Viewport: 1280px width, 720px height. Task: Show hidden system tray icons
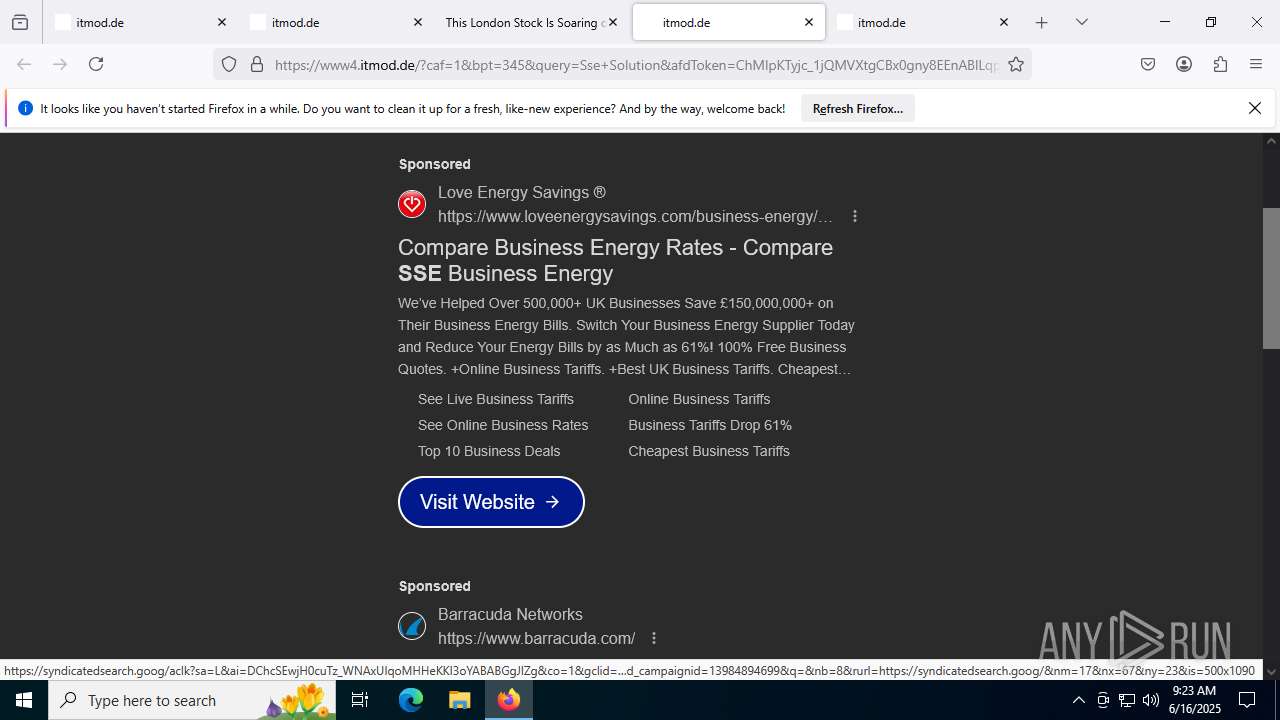(x=1078, y=700)
